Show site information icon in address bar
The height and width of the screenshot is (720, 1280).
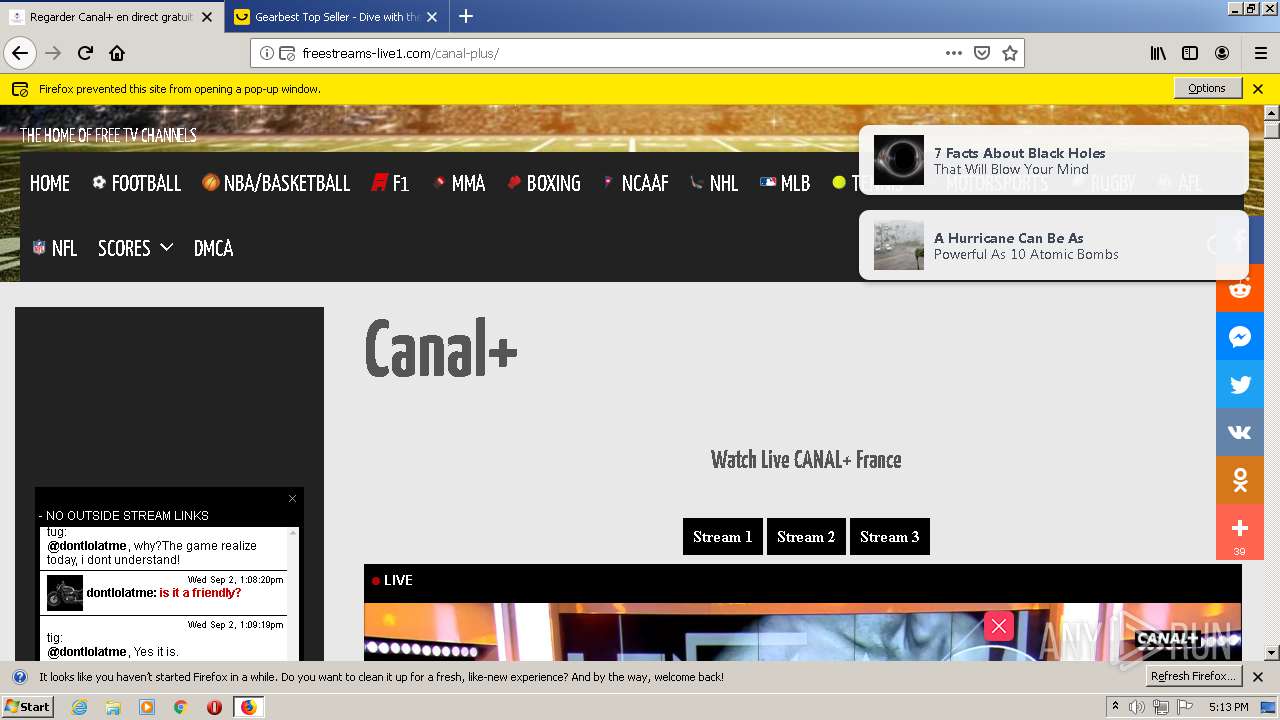(x=267, y=53)
